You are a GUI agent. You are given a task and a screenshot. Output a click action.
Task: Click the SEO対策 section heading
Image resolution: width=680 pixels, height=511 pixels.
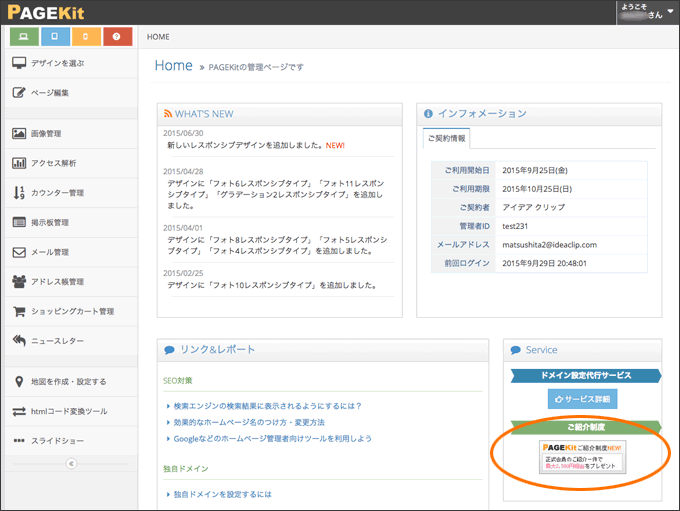(x=177, y=381)
